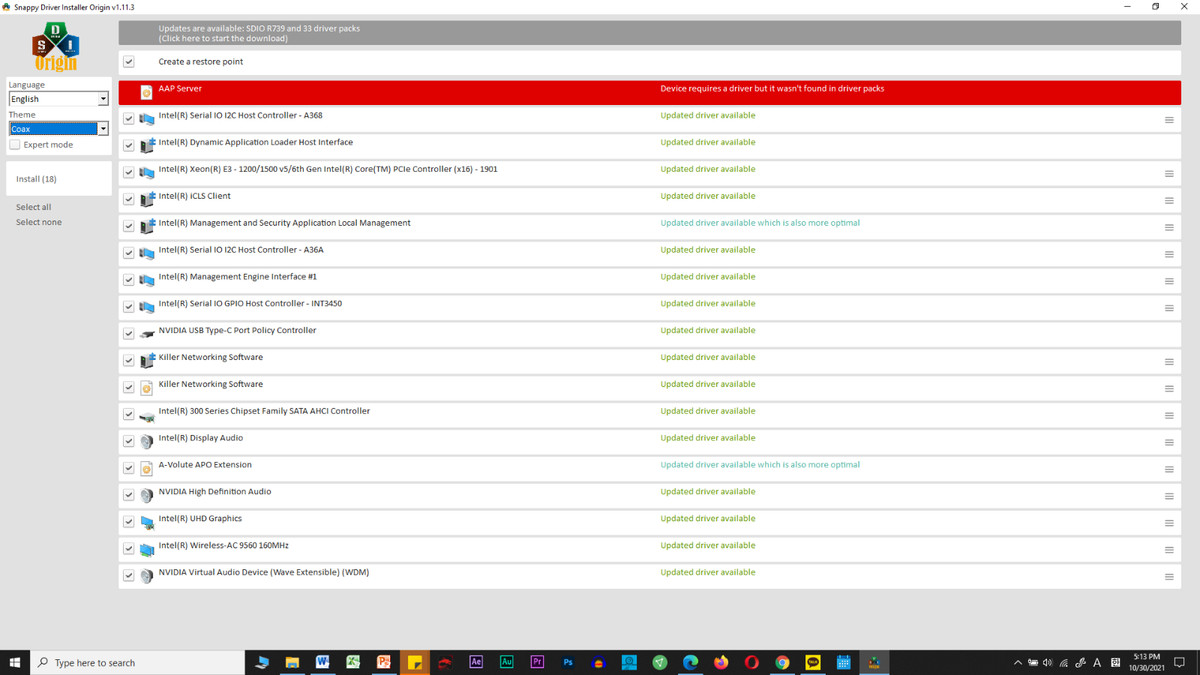The image size is (1200, 675).
Task: Expand options menu for A-Volute APO Extension row
Action: (x=1169, y=470)
